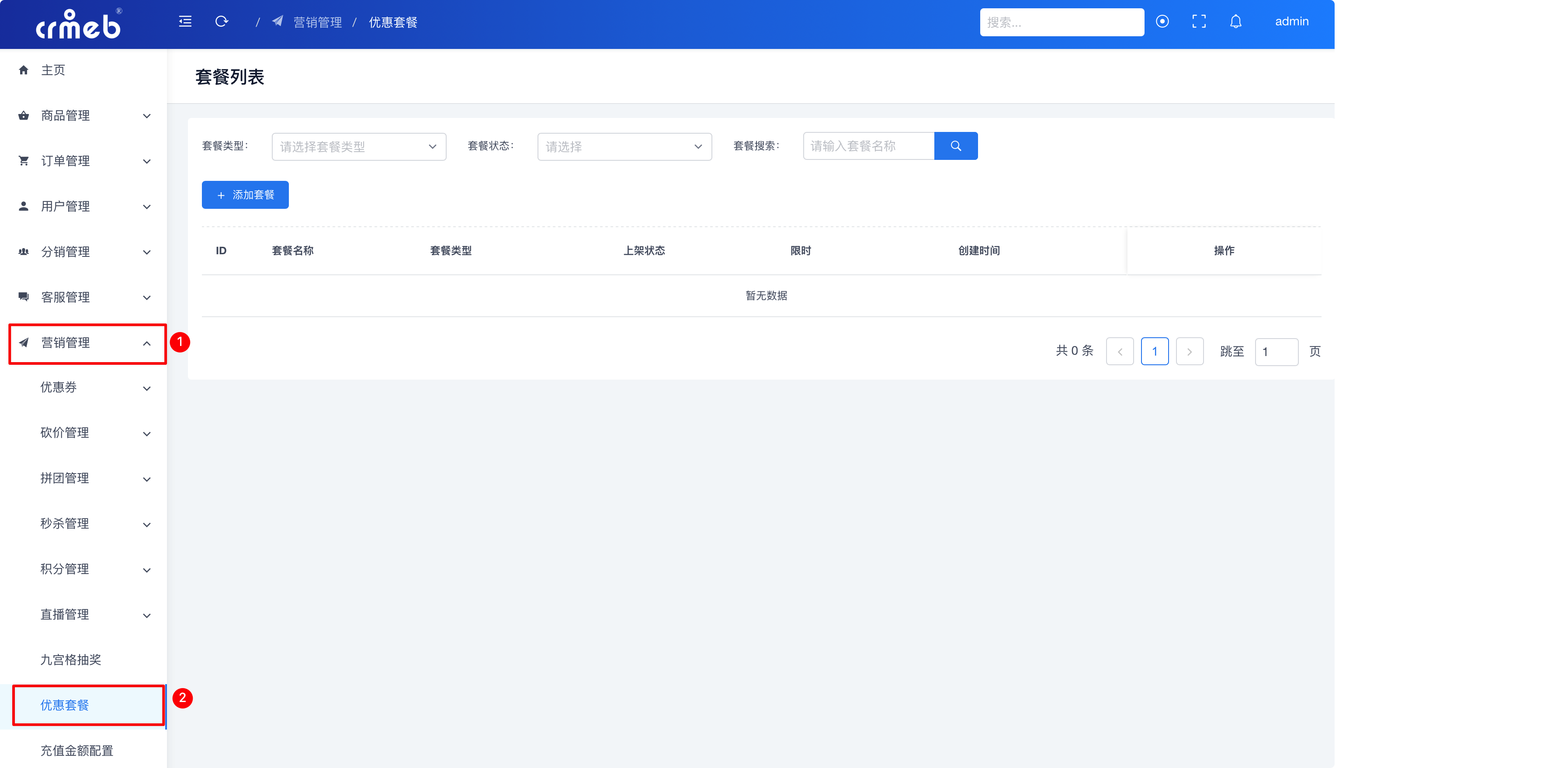Click the chat icon beside 客服管理
This screenshot has width=1568, height=768.
click(24, 297)
